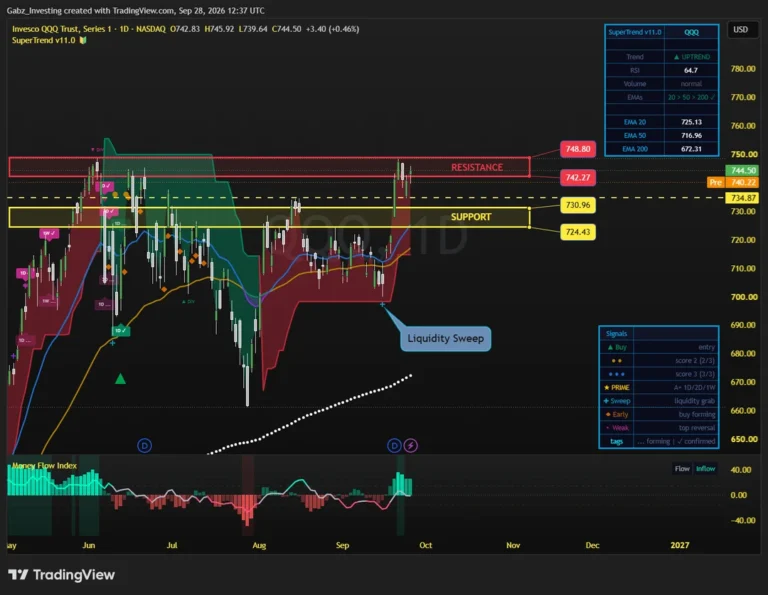The height and width of the screenshot is (595, 768).
Task: Click the UPTREND value in Trend row
Action: 692,57
